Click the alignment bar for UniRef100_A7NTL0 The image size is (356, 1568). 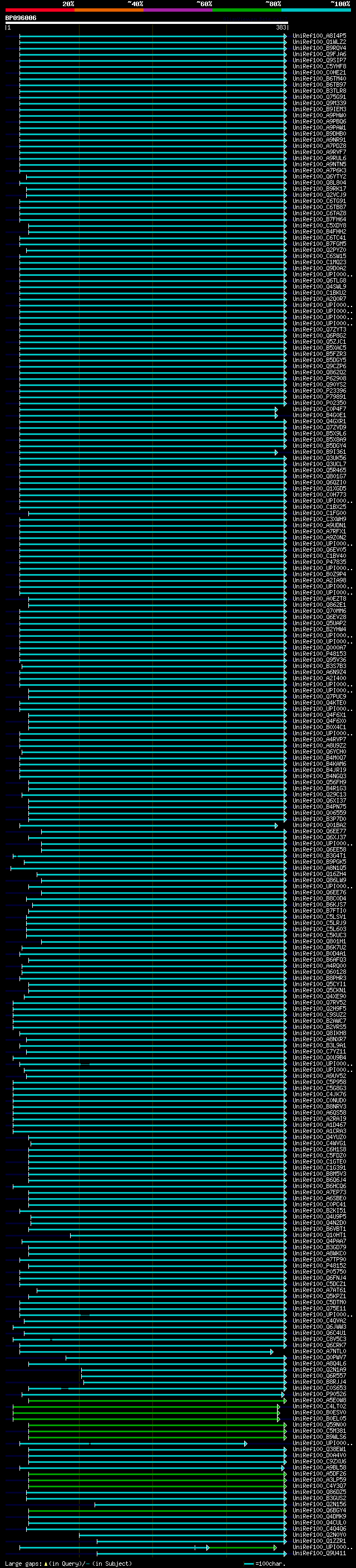click(147, 1351)
